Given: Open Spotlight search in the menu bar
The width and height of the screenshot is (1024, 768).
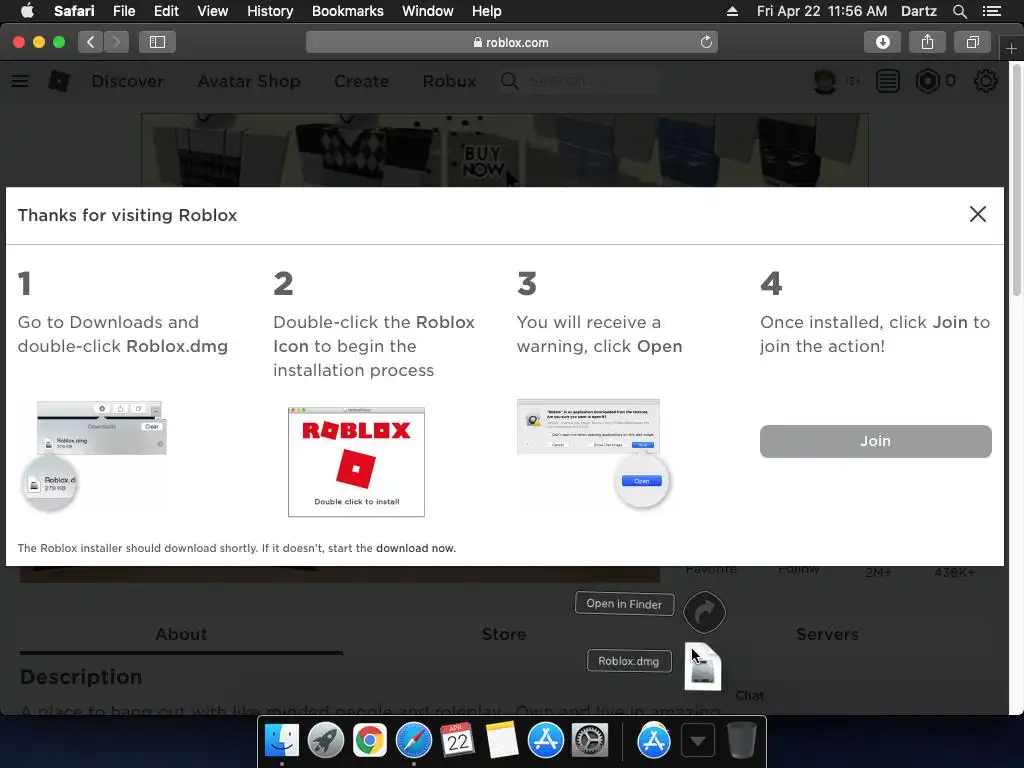Looking at the screenshot, I should click(x=959, y=11).
